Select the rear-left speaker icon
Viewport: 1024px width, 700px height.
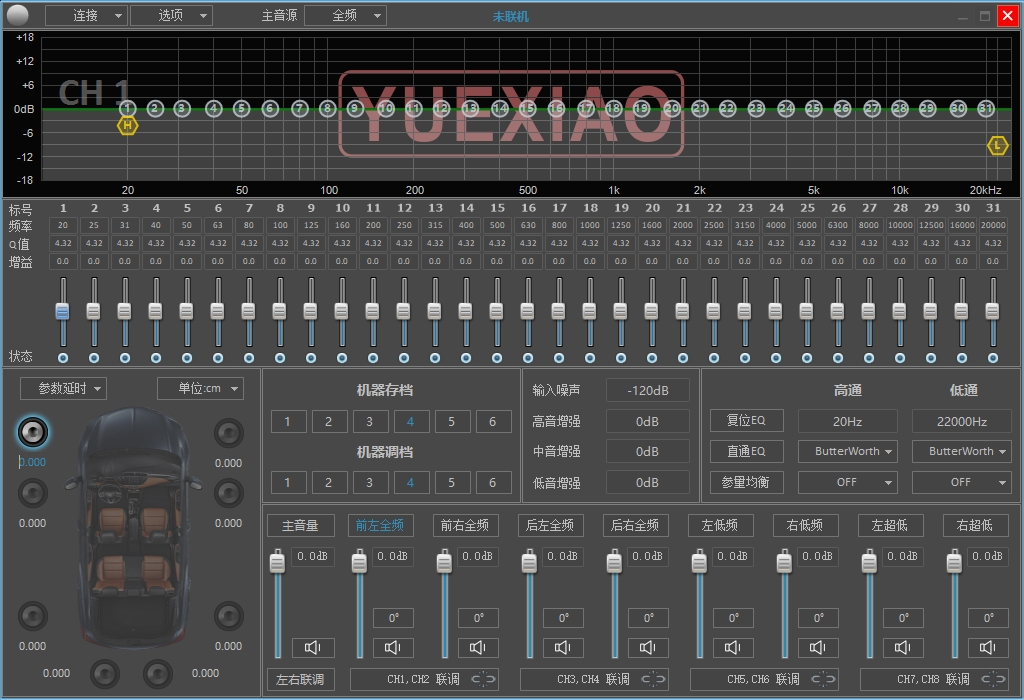[32, 616]
